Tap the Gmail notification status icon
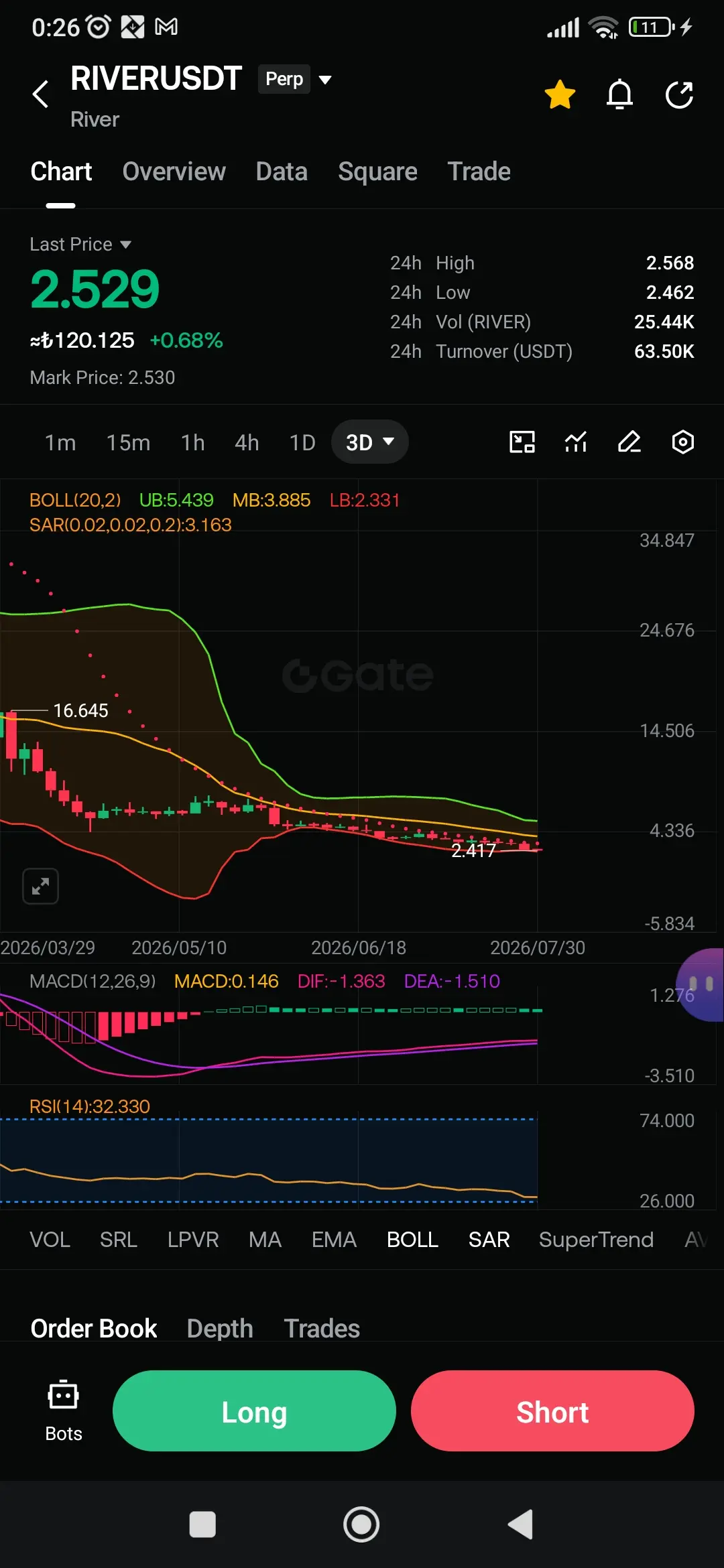Image resolution: width=724 pixels, height=1568 pixels. (x=166, y=27)
